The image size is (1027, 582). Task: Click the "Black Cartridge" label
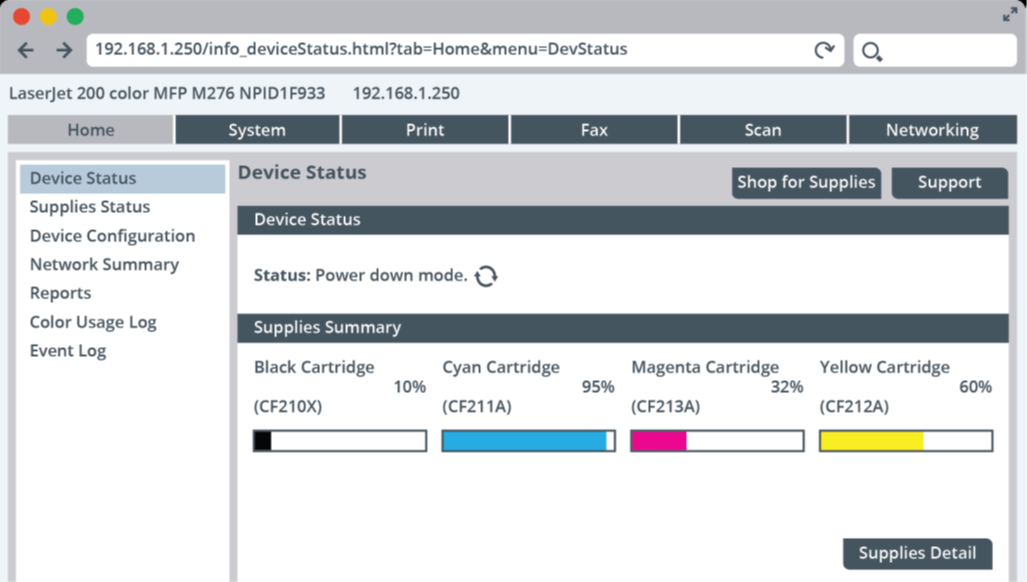tap(314, 367)
